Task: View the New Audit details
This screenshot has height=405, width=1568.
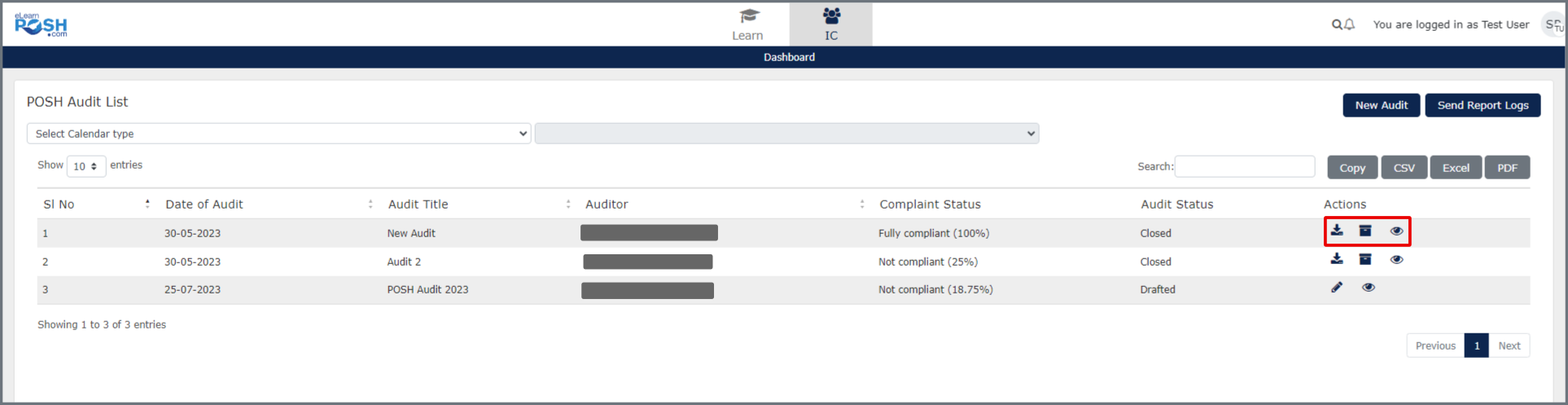Action: 1396,231
